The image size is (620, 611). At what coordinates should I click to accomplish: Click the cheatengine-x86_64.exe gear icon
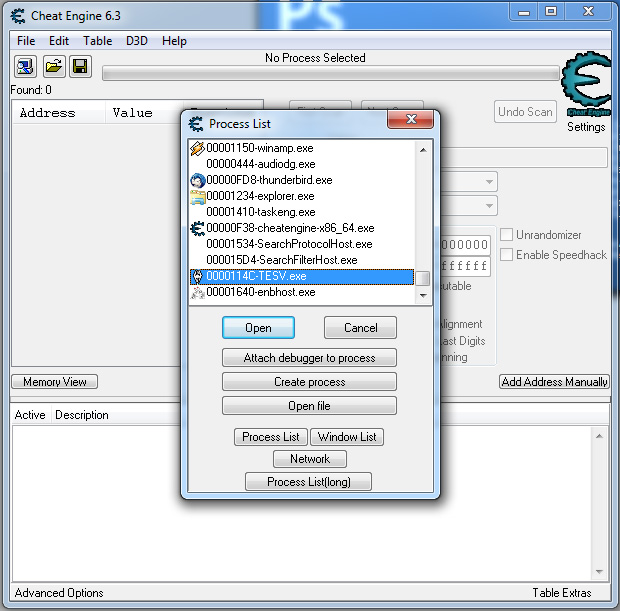coord(197,229)
